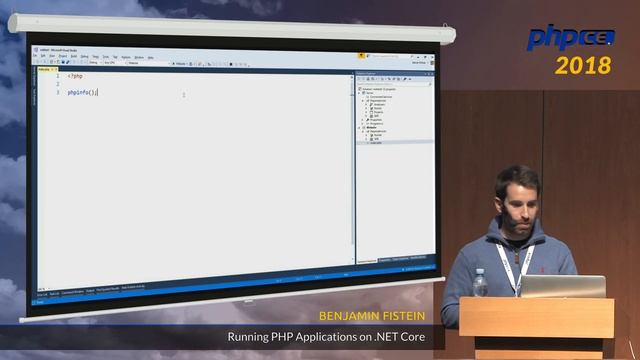Collapse Dependencies under the Server project

(363, 101)
